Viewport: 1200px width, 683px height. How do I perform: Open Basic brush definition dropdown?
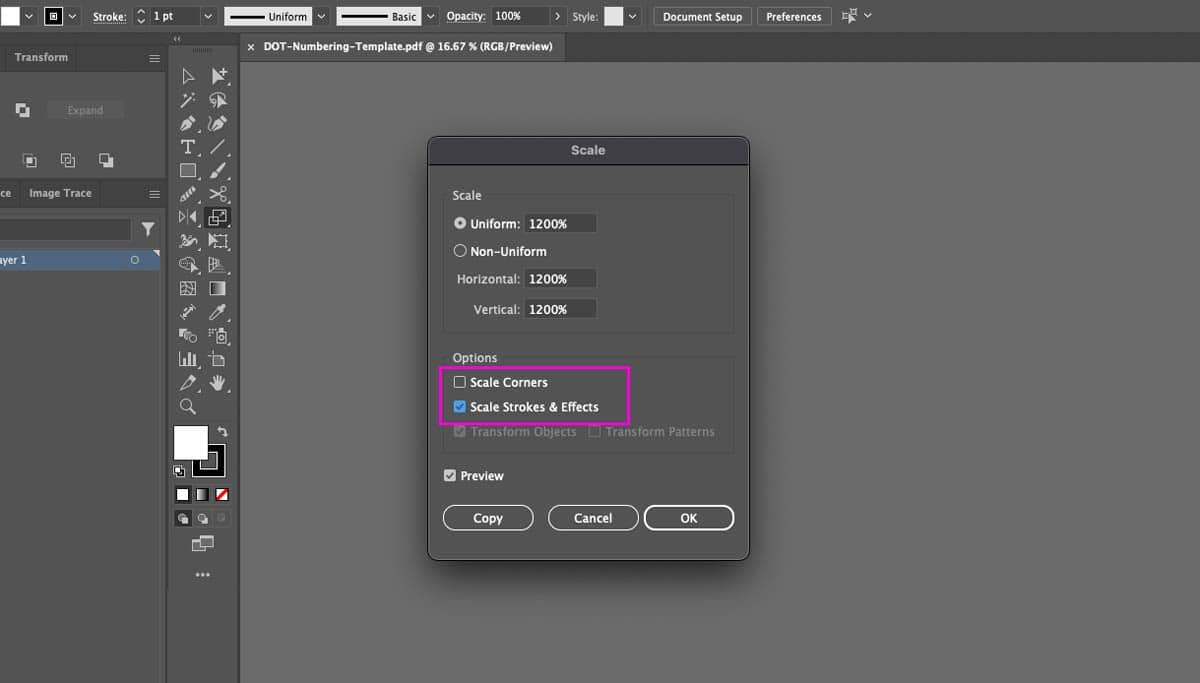(x=431, y=17)
